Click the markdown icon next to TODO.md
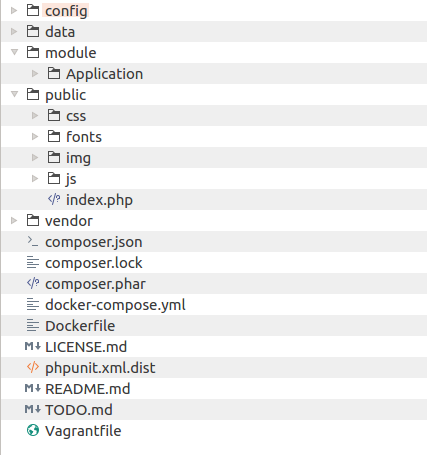The image size is (427, 455). (33, 409)
